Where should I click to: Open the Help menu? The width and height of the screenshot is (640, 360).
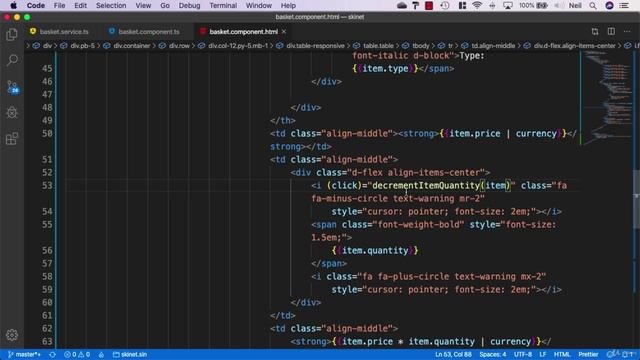(288, 5)
